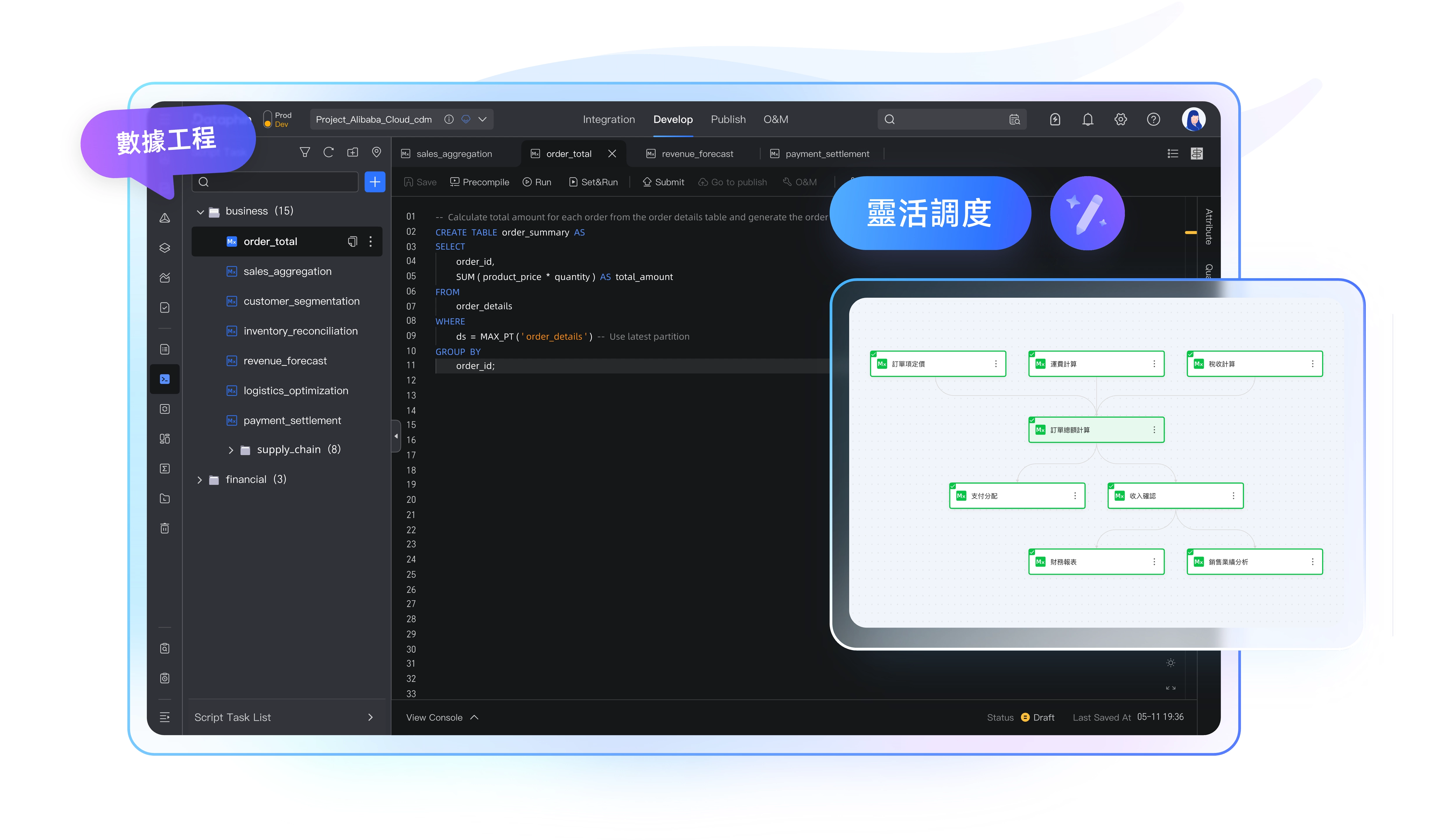The width and height of the screenshot is (1433, 840).
Task: Collapse the left panel with arrow handle
Action: [x=396, y=437]
